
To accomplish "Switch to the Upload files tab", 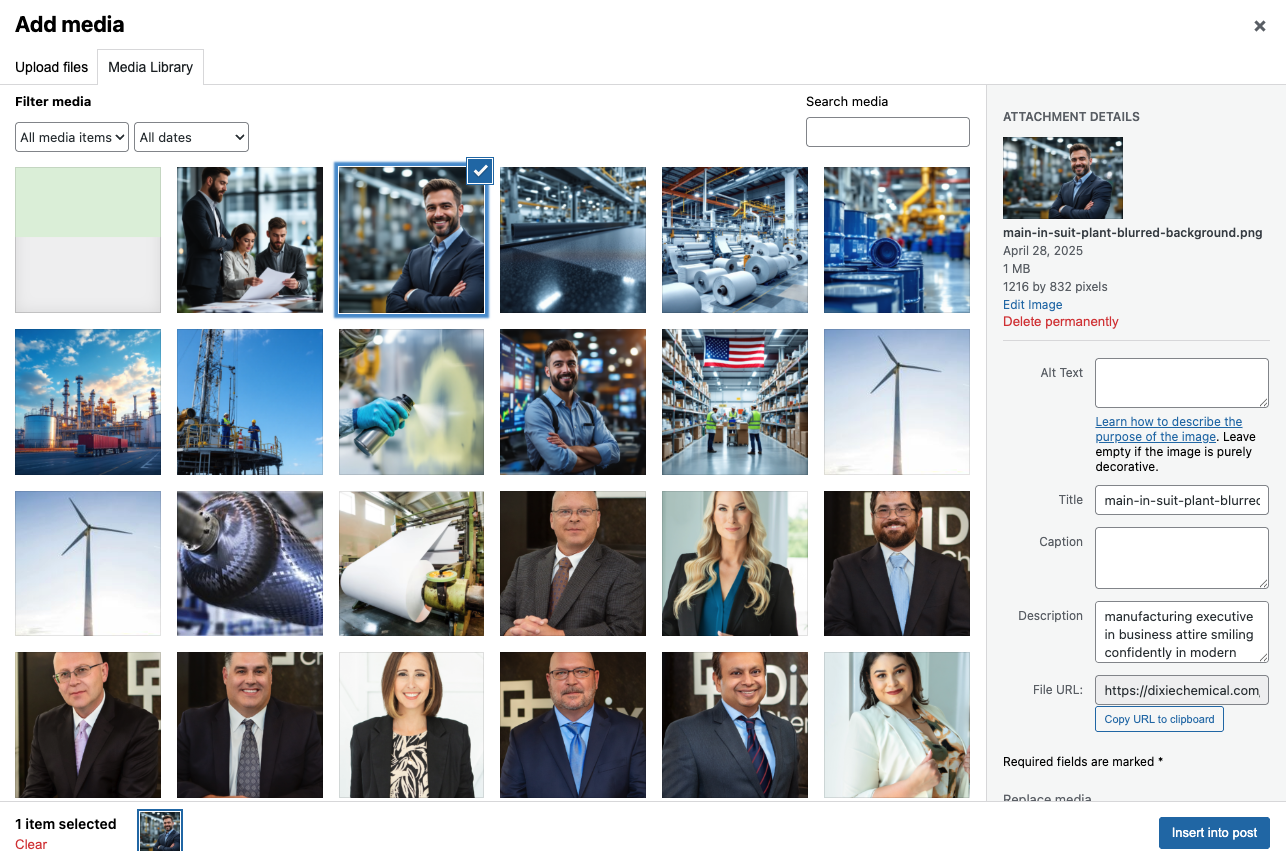I will (x=51, y=67).
